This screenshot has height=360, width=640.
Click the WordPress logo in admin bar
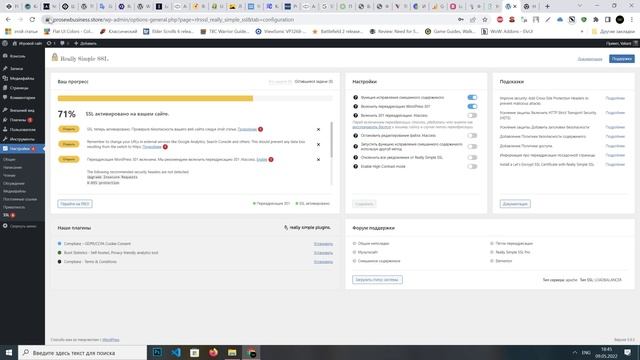click(5, 43)
